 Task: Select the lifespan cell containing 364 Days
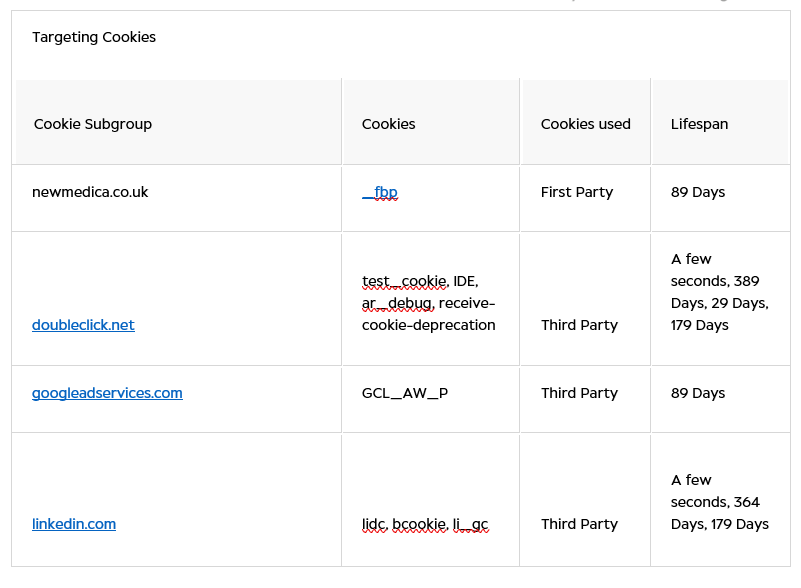[x=719, y=502]
